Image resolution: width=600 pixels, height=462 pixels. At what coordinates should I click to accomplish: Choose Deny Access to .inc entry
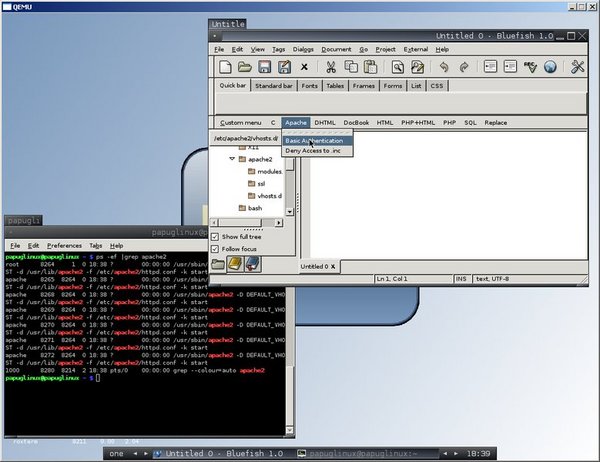(x=313, y=151)
